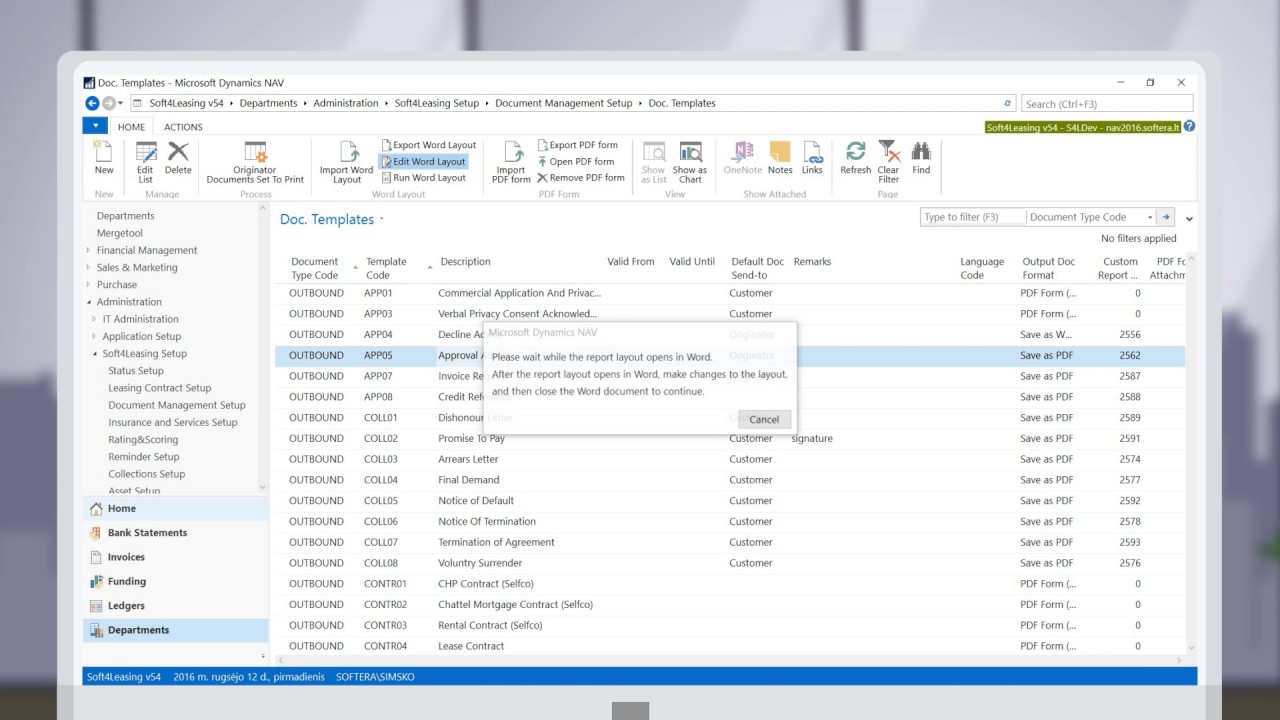
Task: Choose Export Word Layout in ribbon
Action: click(x=428, y=145)
